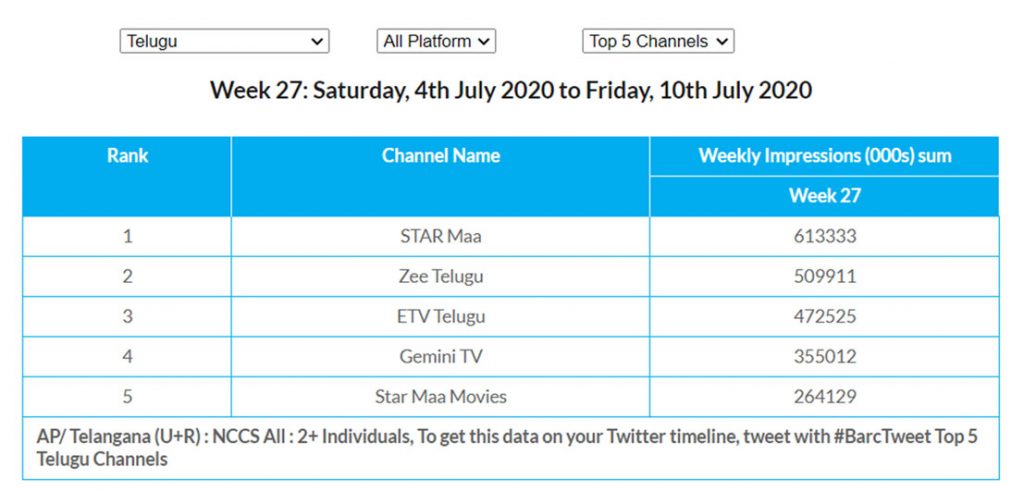Click the Star Maa Movies cell
The image size is (1024, 492).
[x=440, y=397]
